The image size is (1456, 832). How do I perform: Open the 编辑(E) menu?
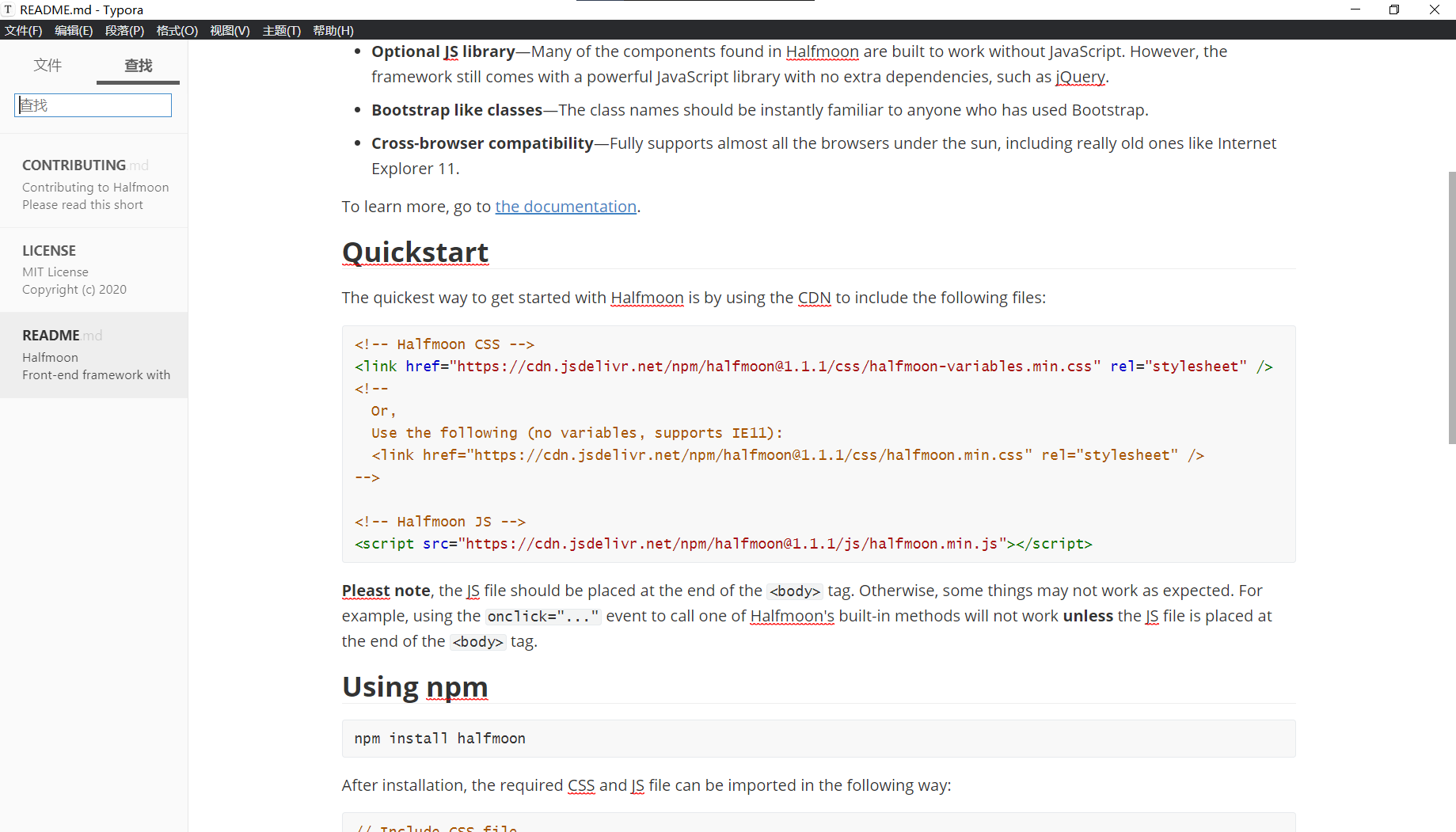coord(74,30)
